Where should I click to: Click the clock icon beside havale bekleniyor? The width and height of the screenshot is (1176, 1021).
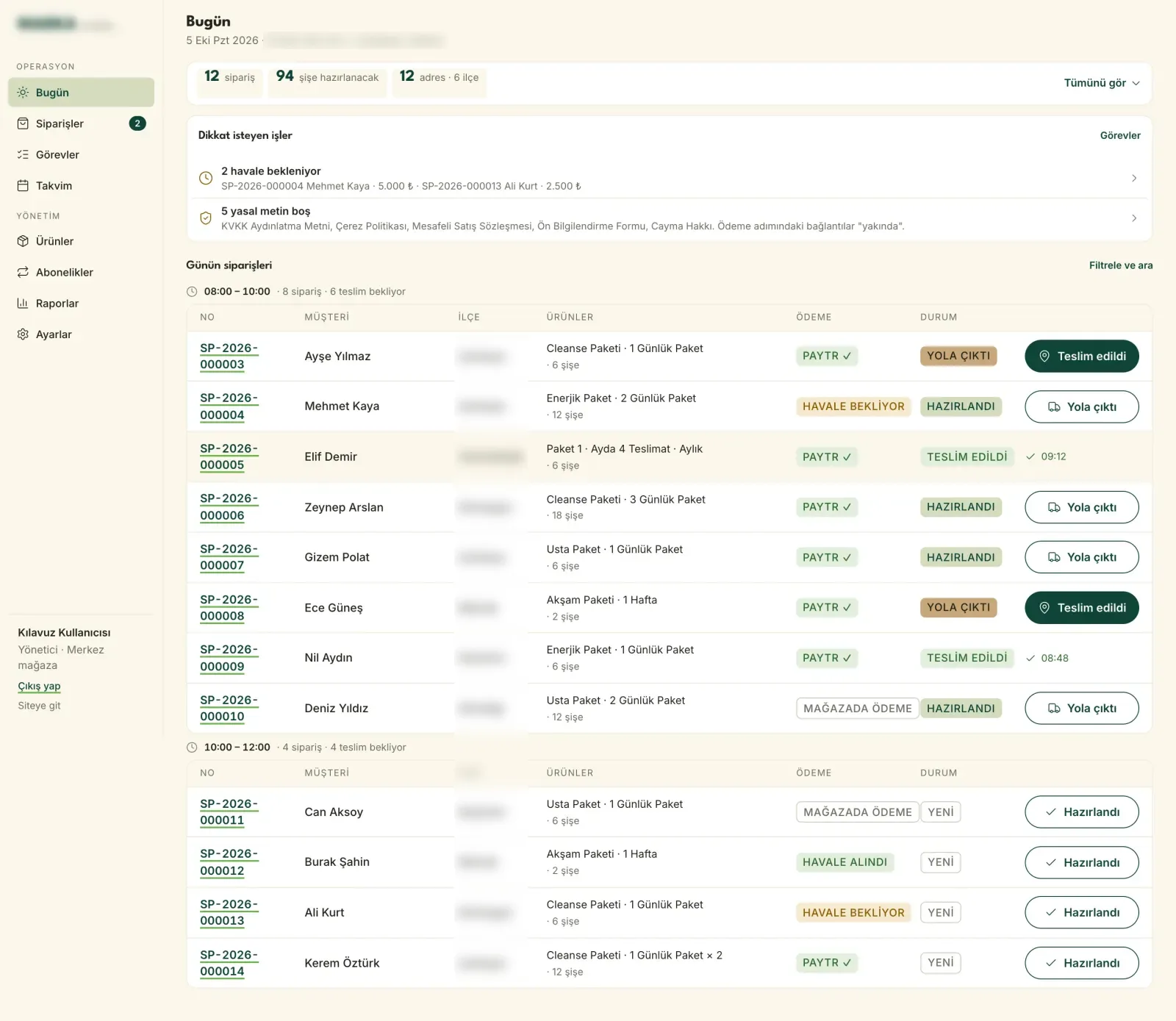(x=206, y=178)
